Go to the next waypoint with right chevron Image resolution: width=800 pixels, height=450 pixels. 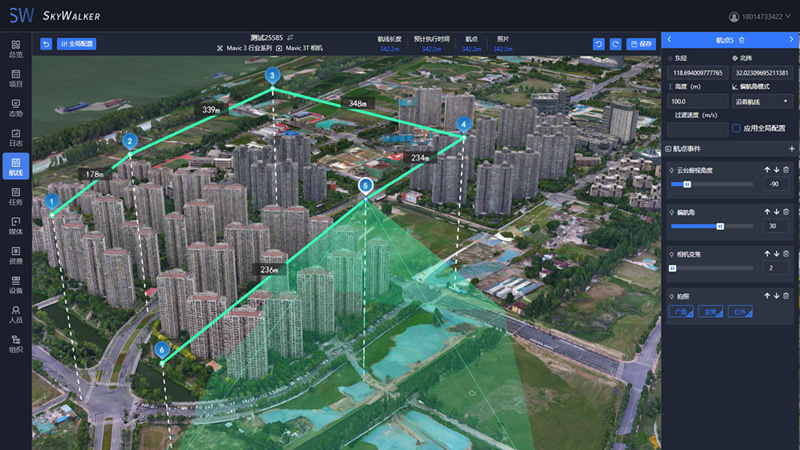791,39
